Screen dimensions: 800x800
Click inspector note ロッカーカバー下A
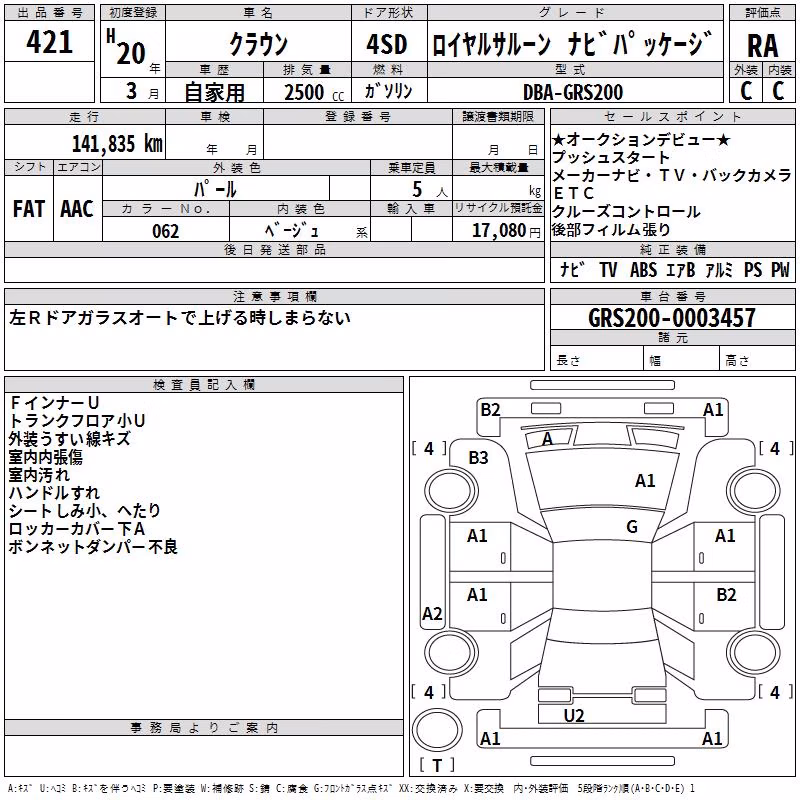(77, 529)
